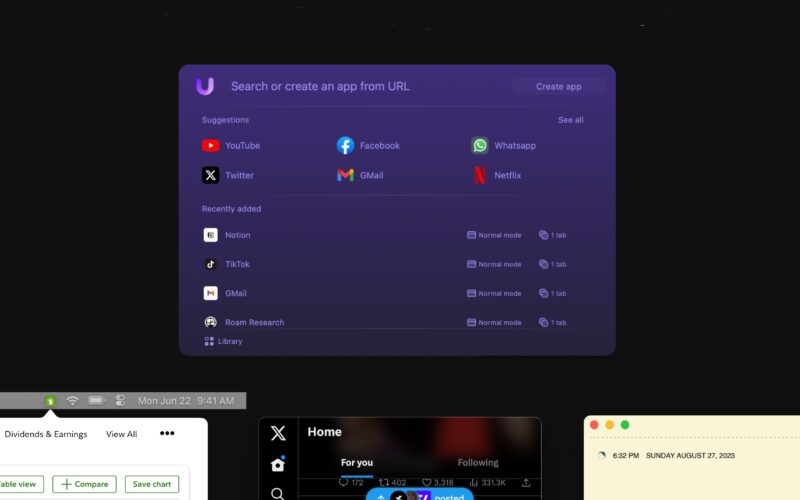Open the TikTok app icon
The image size is (800, 500).
210,264
